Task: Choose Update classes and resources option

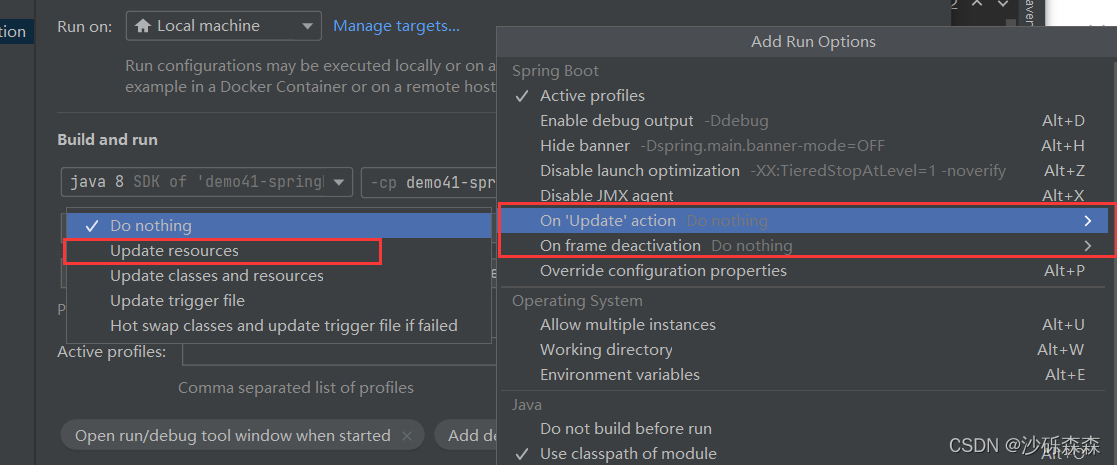Action: coord(279,276)
